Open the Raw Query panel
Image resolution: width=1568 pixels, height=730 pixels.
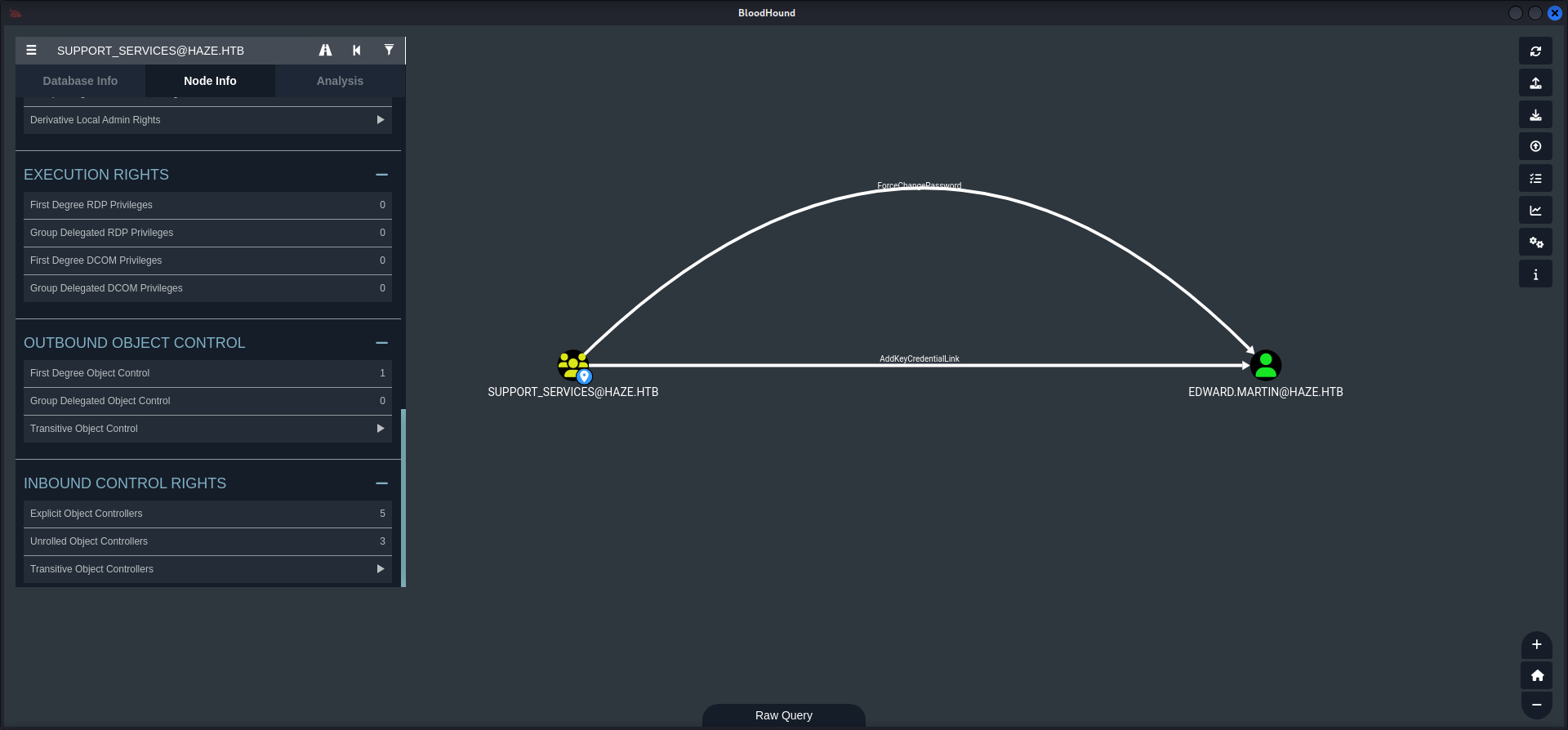[783, 715]
